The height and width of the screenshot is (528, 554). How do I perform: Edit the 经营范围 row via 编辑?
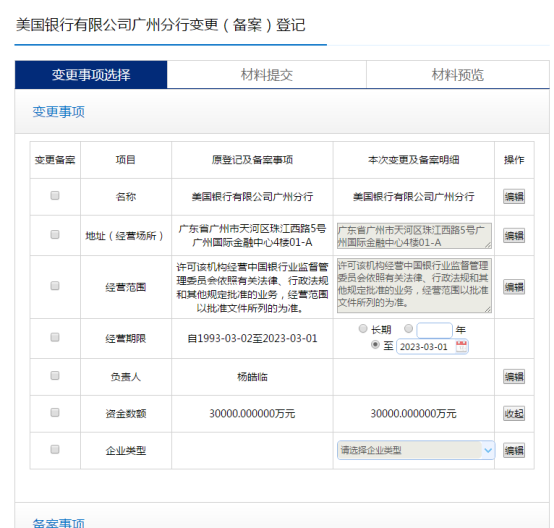point(514,287)
